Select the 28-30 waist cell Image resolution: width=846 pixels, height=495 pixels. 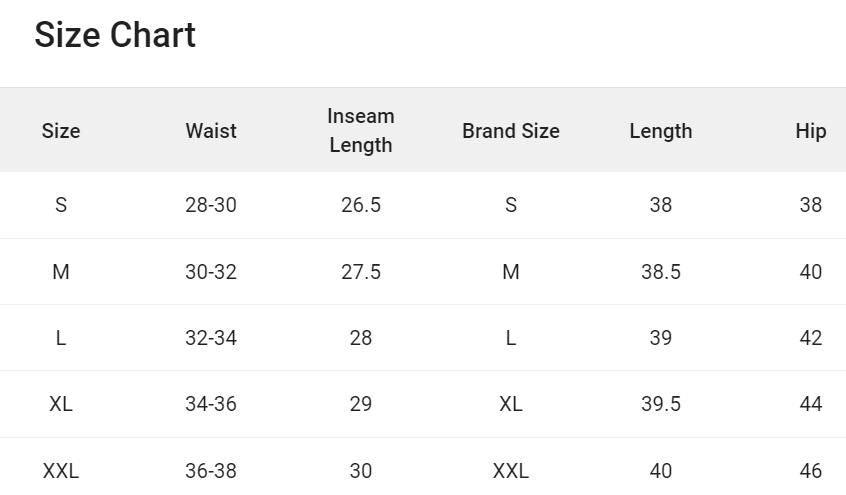(211, 205)
